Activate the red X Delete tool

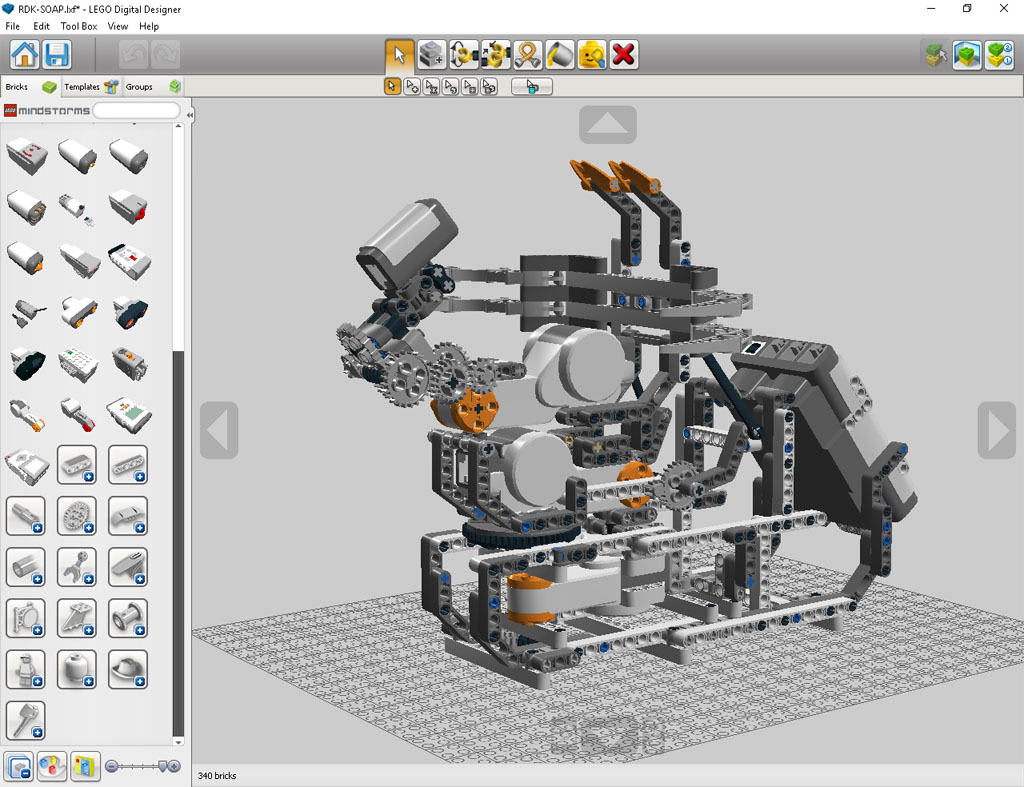point(624,54)
